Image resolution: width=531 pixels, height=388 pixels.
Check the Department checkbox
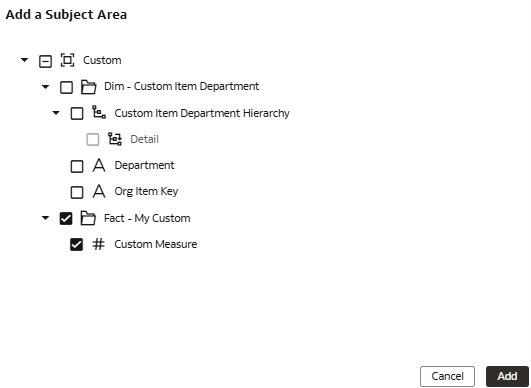[x=77, y=166]
